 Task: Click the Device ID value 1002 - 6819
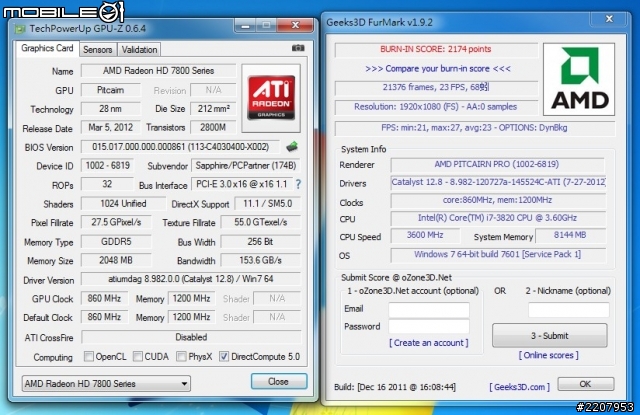[107, 165]
